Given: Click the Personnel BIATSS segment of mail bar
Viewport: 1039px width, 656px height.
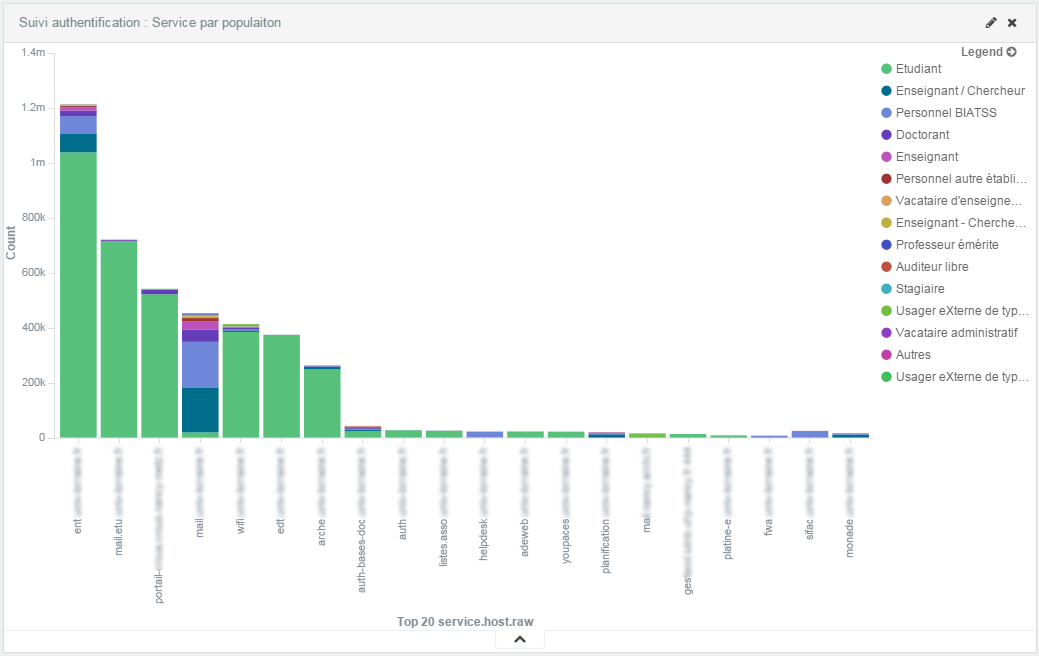Looking at the screenshot, I should 200,365.
